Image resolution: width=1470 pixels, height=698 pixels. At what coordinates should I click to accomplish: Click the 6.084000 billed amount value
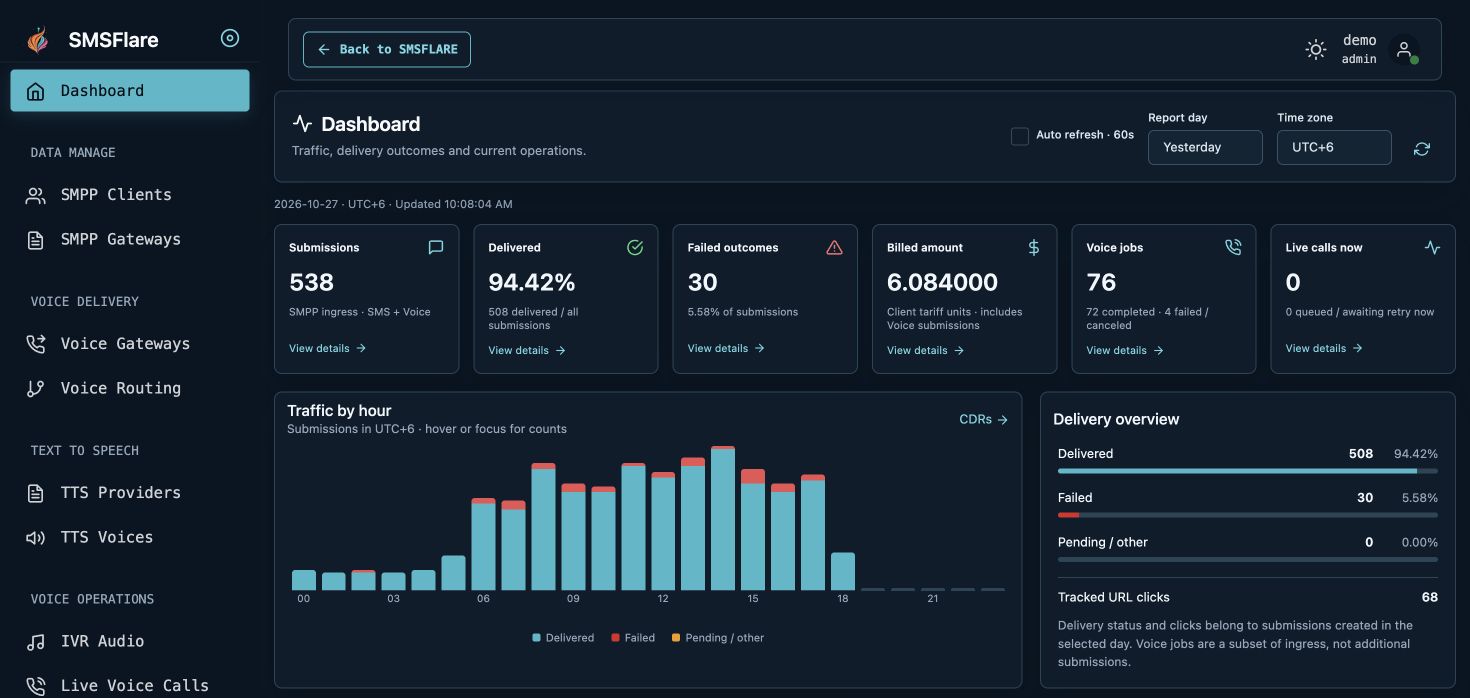tap(942, 283)
